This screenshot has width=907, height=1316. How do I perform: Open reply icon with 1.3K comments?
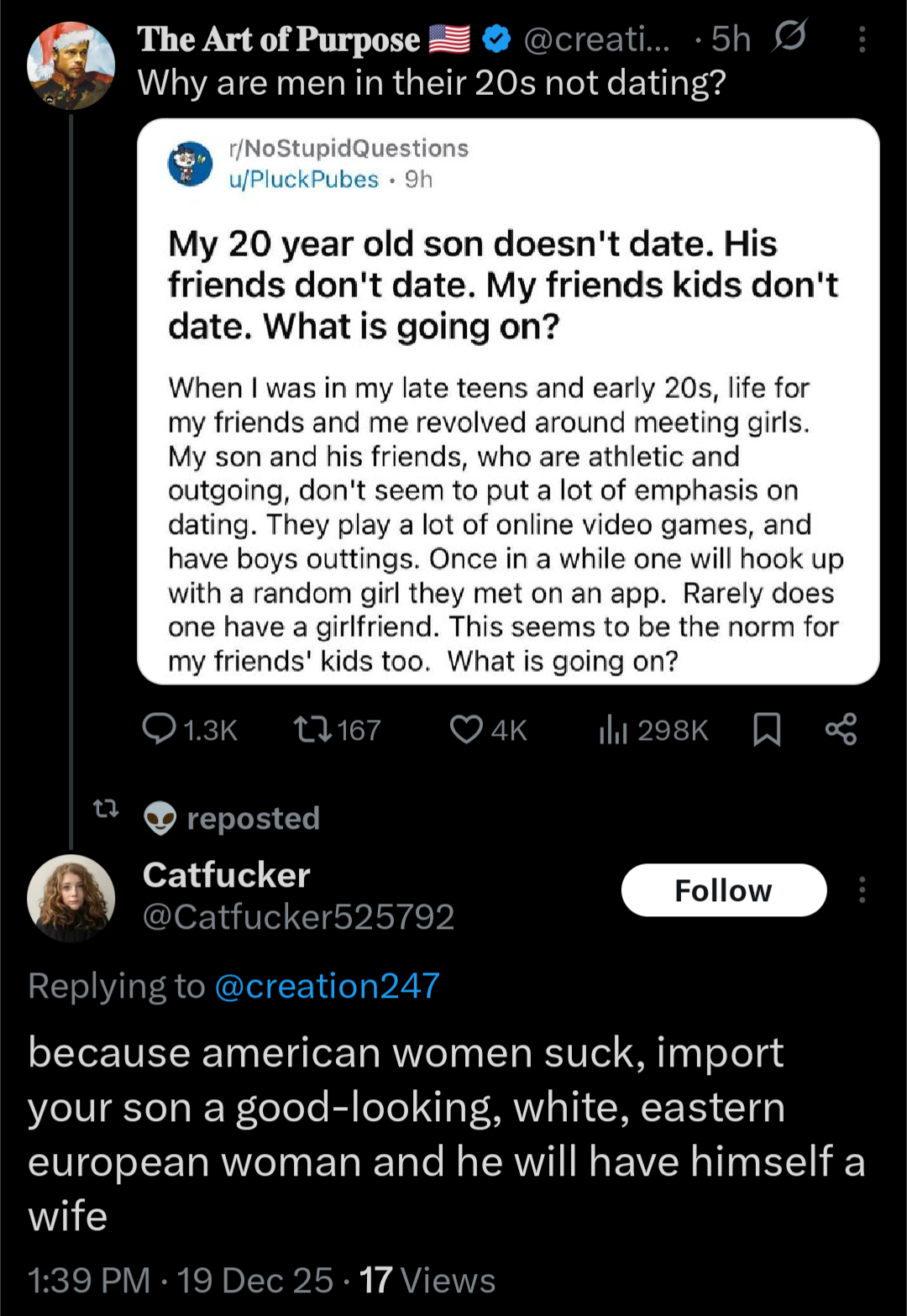pyautogui.click(x=160, y=729)
